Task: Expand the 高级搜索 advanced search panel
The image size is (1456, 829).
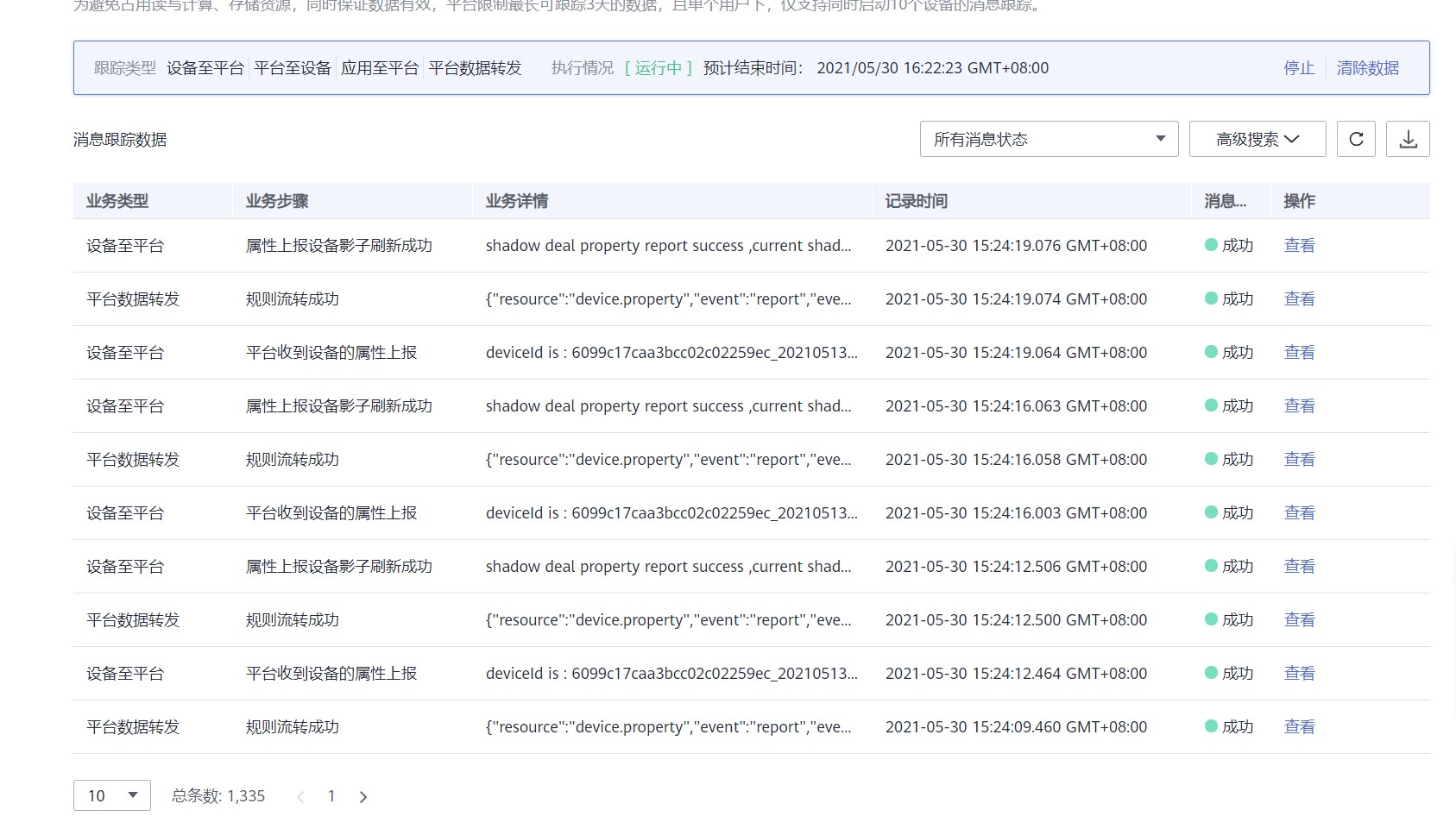Action: (1256, 138)
